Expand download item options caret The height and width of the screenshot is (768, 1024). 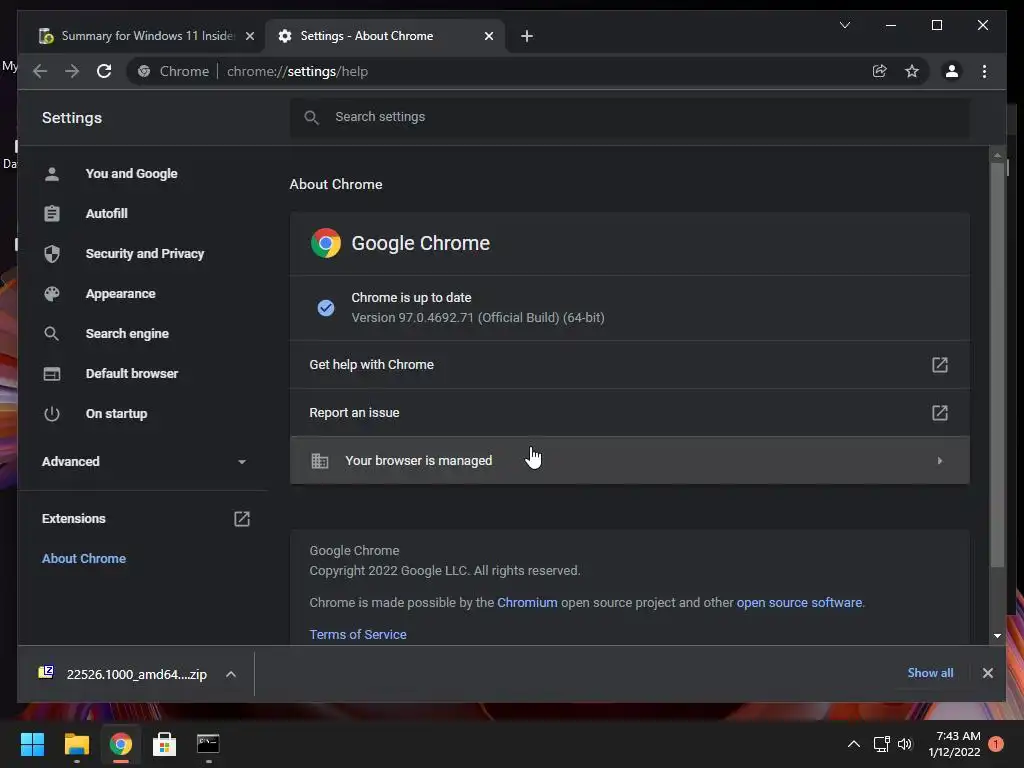231,674
